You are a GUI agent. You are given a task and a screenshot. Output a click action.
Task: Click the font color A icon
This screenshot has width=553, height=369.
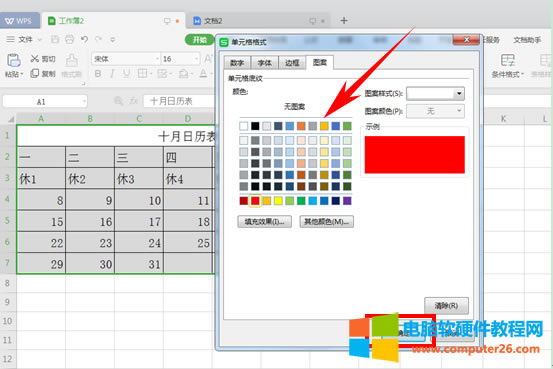click(x=203, y=74)
